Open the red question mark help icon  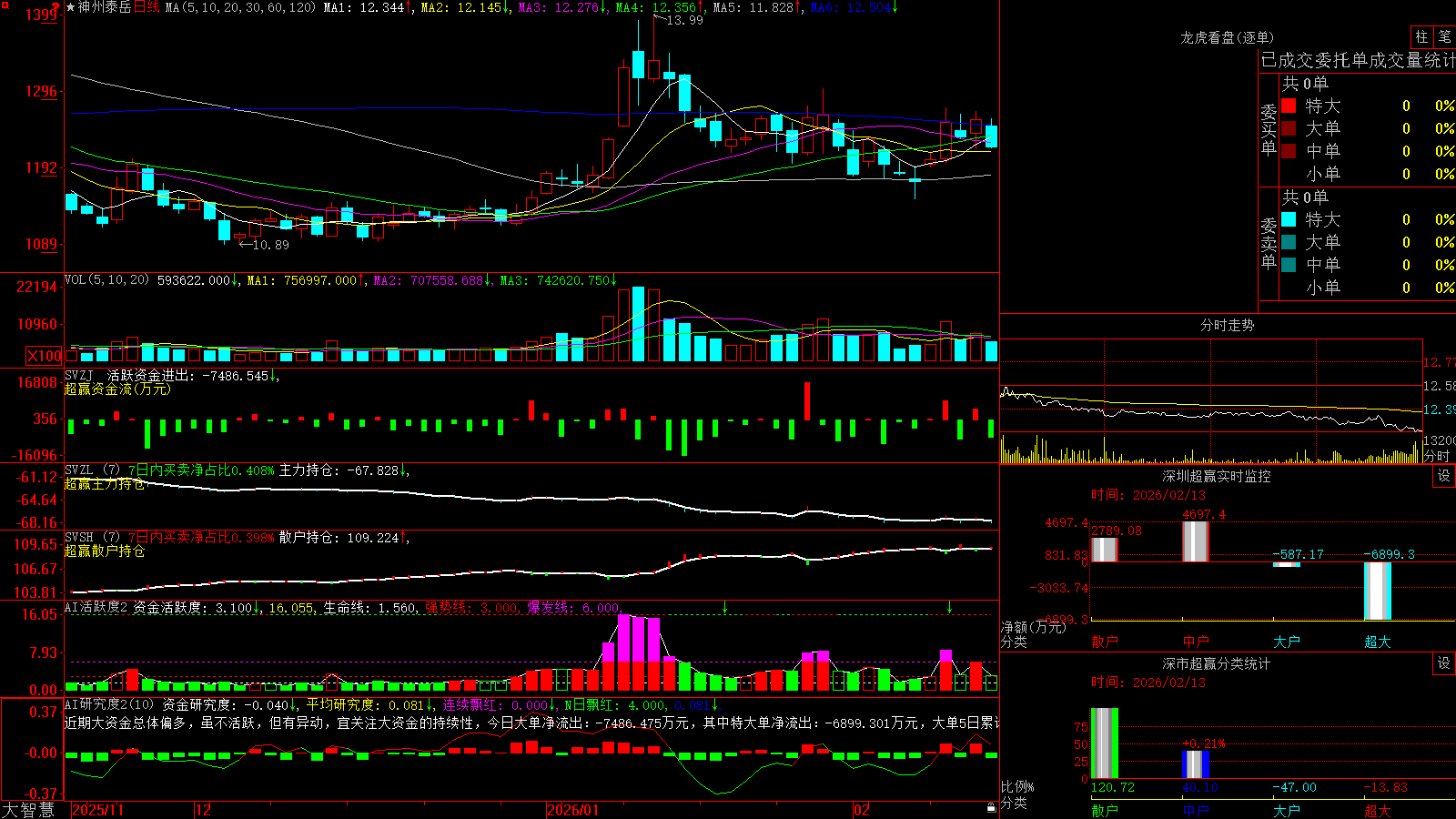pos(56,7)
